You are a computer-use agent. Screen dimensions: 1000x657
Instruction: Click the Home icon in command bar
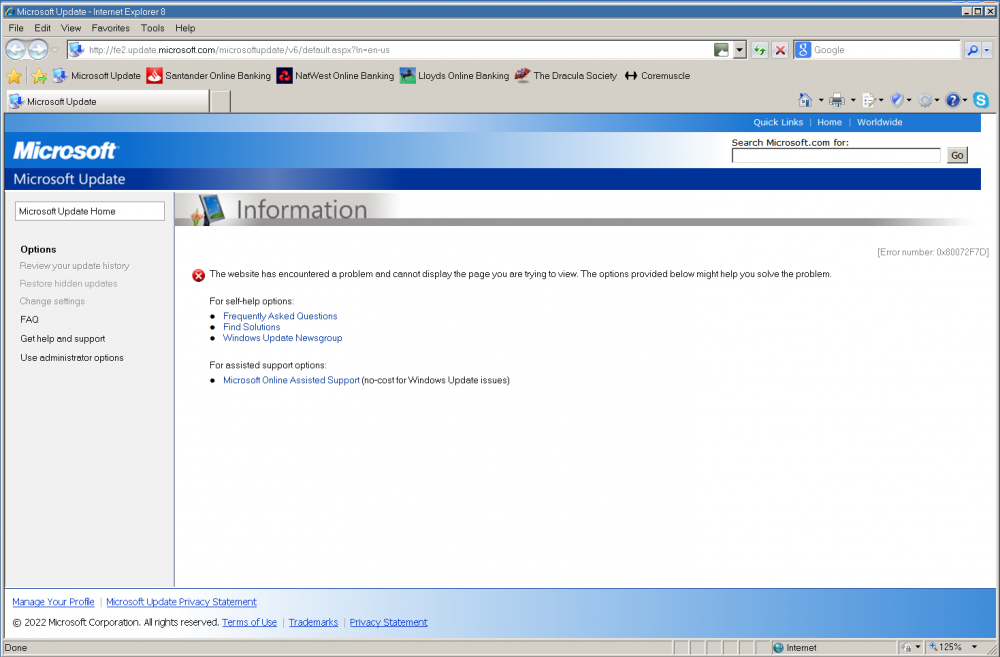(805, 100)
